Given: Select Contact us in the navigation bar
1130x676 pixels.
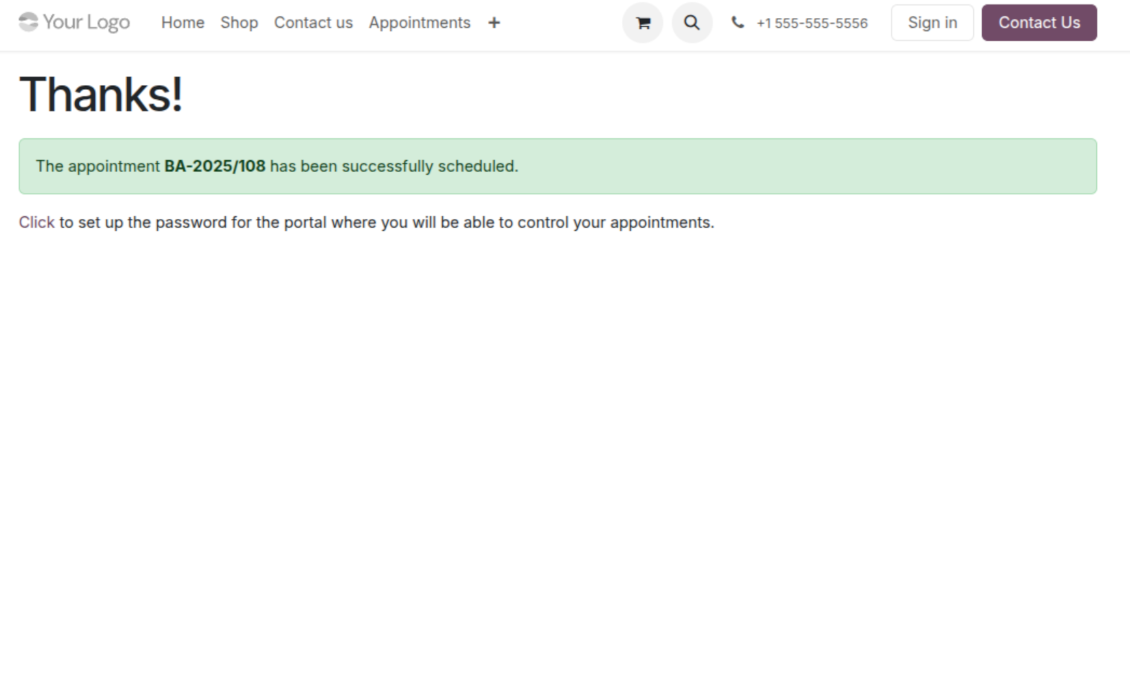Looking at the screenshot, I should pos(313,23).
